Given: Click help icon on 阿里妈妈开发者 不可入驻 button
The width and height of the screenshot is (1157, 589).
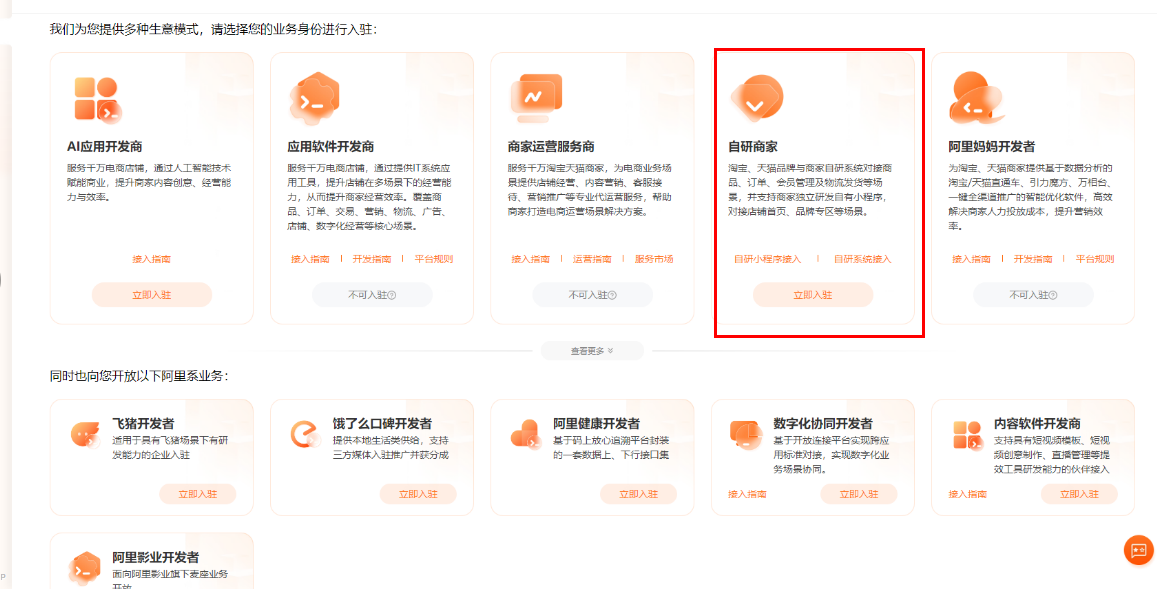Looking at the screenshot, I should point(1053,295).
